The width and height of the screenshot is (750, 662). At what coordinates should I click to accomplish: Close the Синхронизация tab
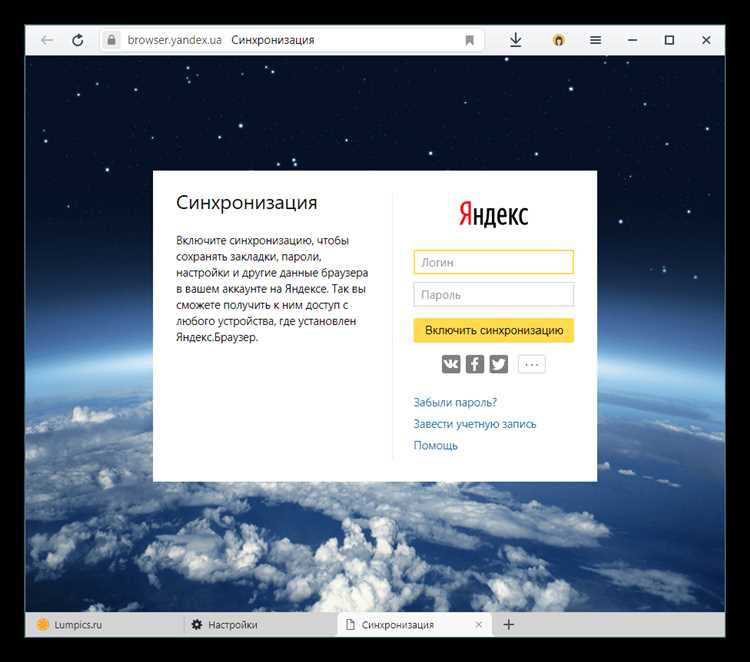coord(479,624)
